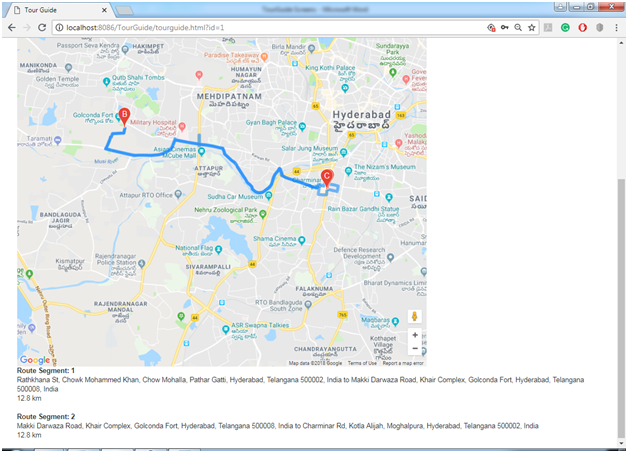Click the National Flag pin
Viewport: 628px width, 451px height.
218,250
